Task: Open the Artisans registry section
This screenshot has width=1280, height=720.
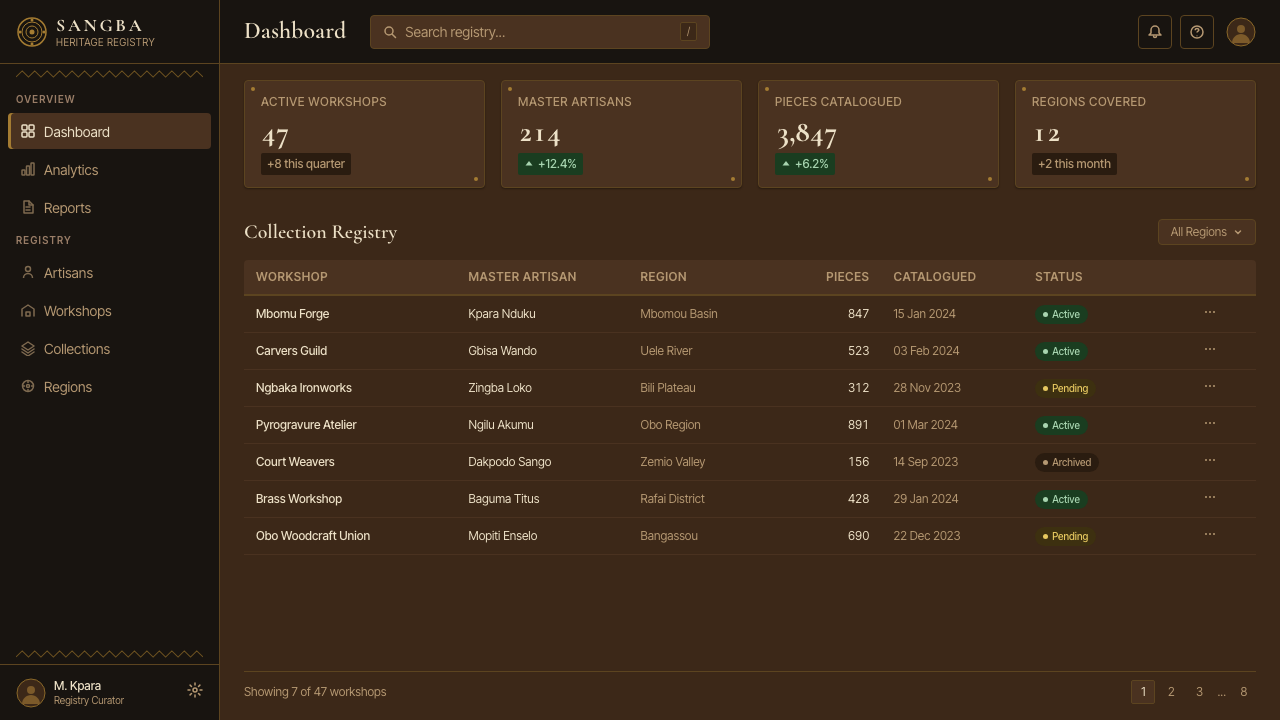Action: click(109, 273)
